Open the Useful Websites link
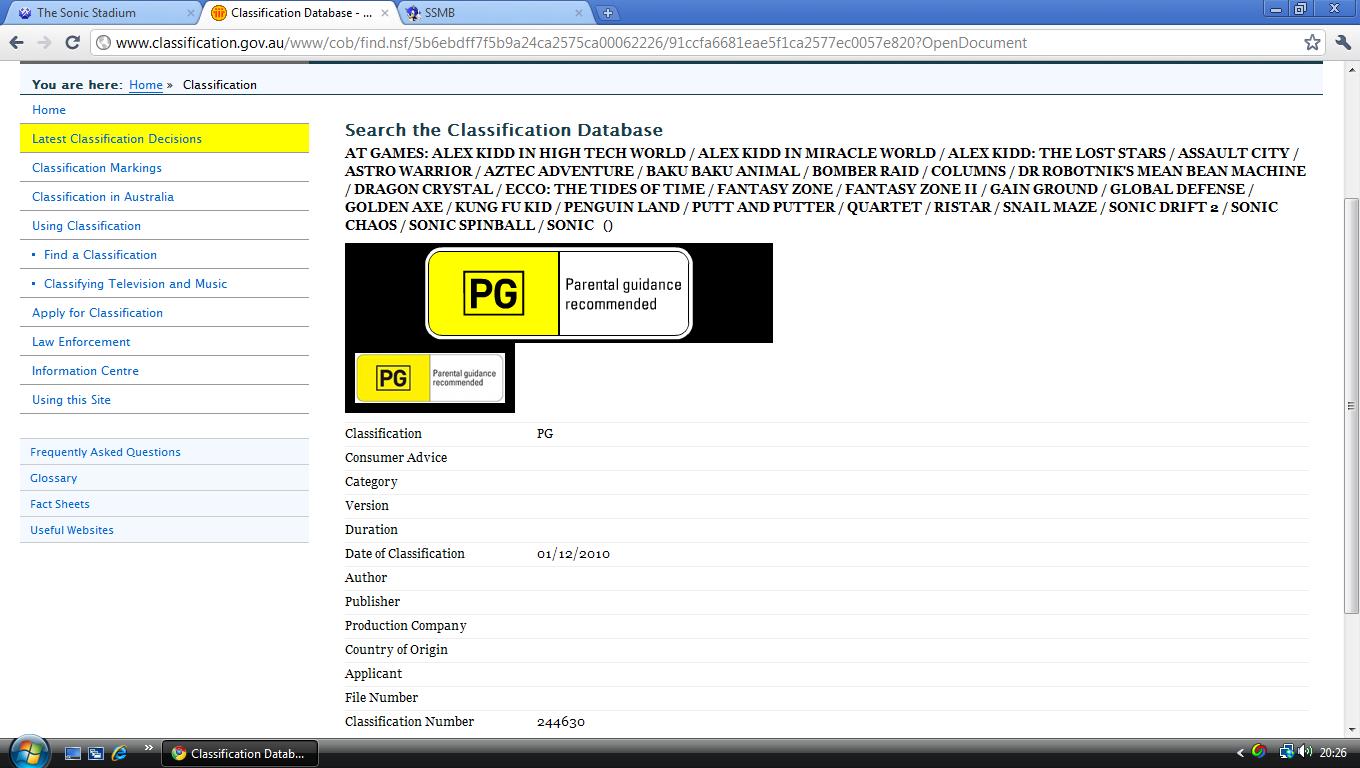This screenshot has width=1360, height=768. 72,530
